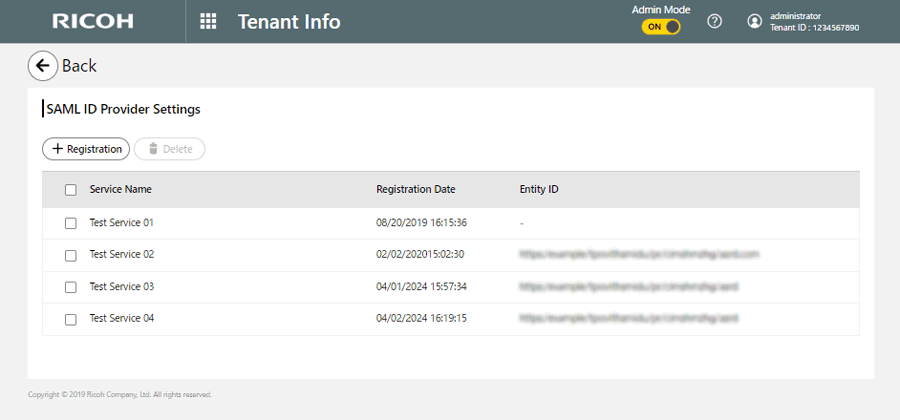Viewport: 900px width, 420px height.
Task: Tick the Test Service 04 checkbox
Action: (x=70, y=319)
